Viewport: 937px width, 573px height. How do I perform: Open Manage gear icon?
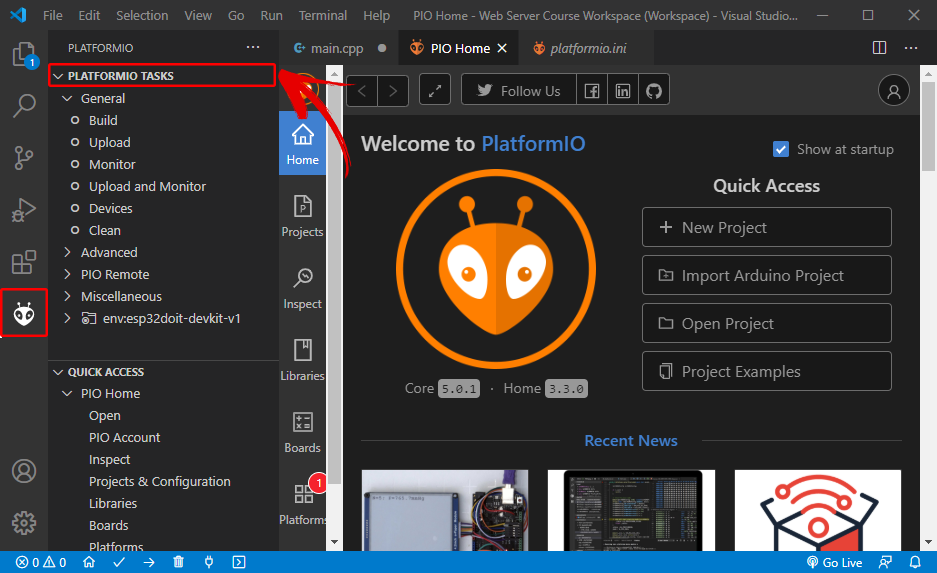coord(24,523)
